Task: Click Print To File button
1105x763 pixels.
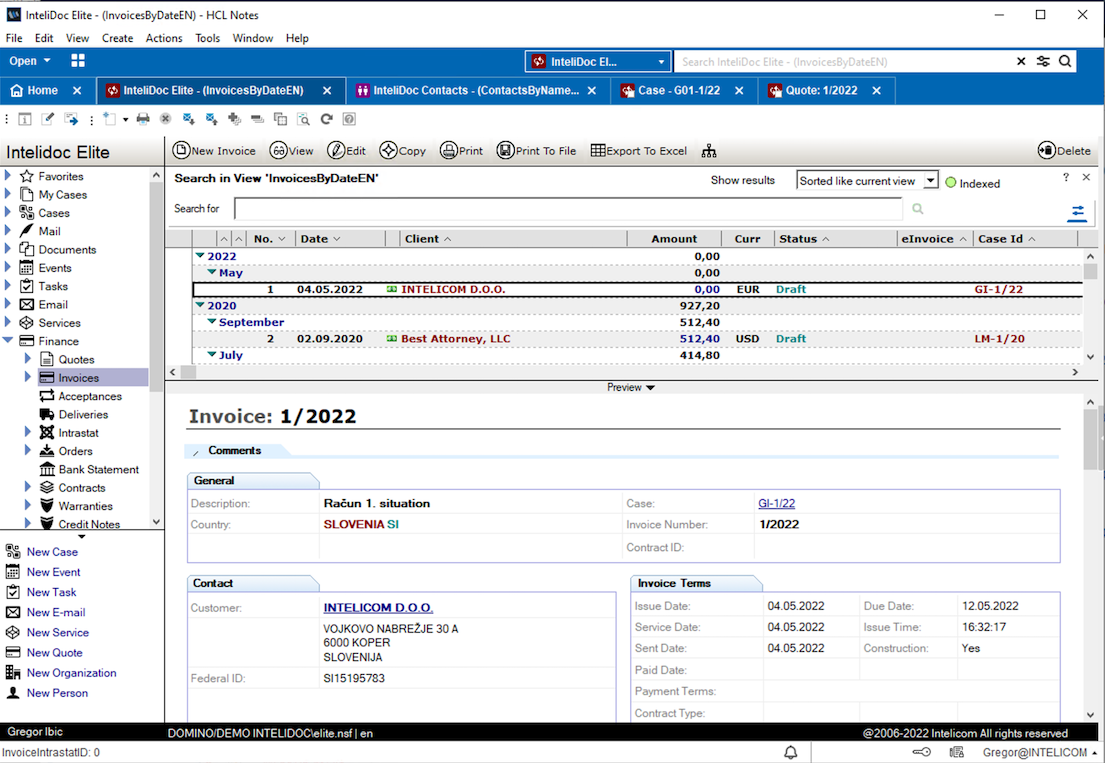Action: 536,151
